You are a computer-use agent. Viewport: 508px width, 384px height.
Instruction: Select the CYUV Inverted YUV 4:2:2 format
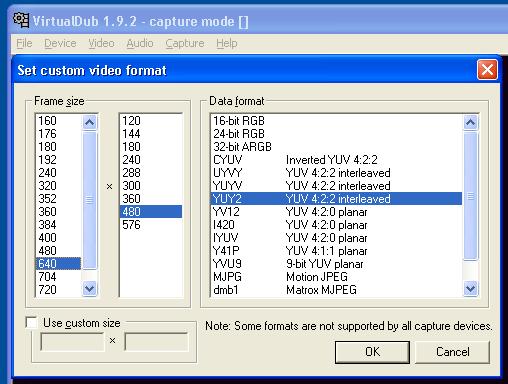click(x=337, y=160)
